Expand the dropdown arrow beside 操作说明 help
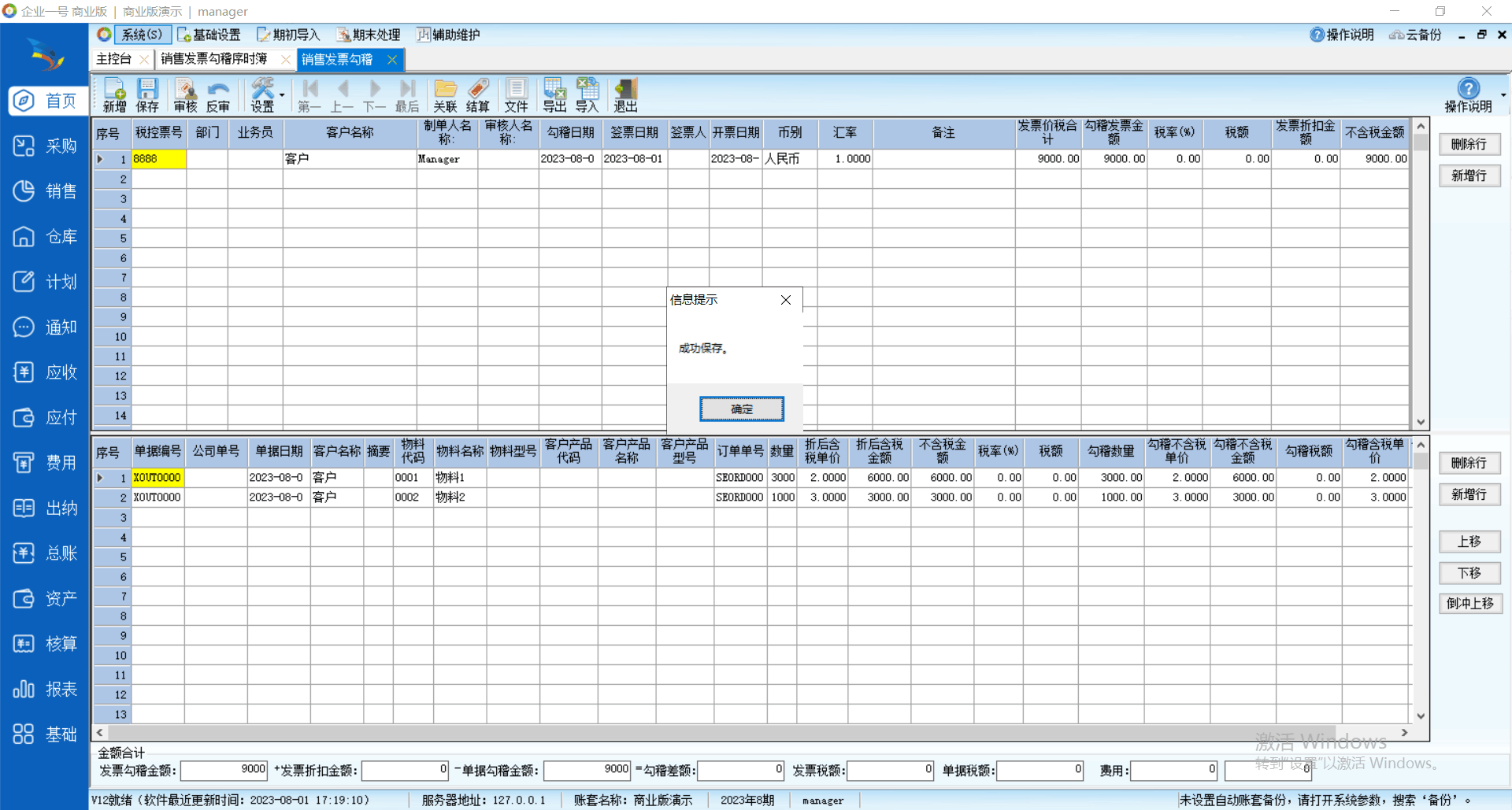1512x810 pixels. [1503, 95]
